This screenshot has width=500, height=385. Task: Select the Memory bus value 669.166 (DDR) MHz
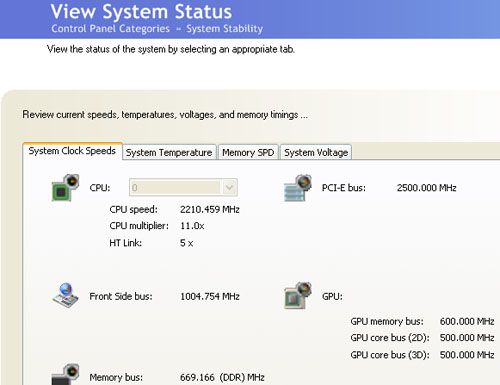tap(222, 378)
